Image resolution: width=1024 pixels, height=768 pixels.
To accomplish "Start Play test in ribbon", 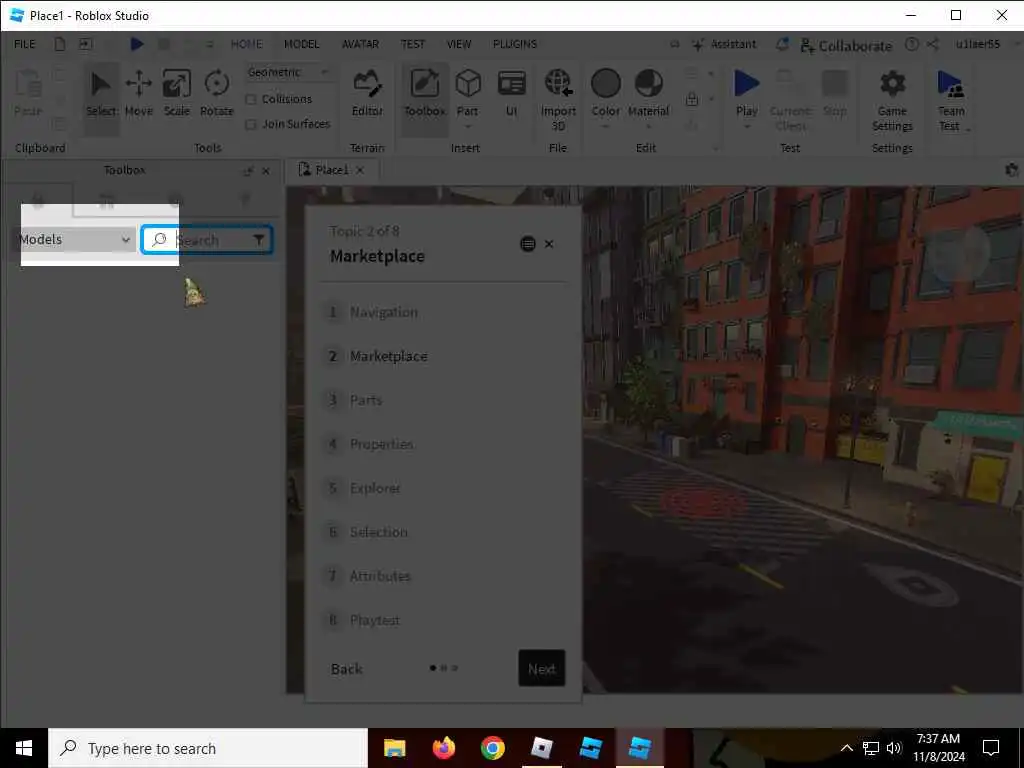I will pos(746,91).
